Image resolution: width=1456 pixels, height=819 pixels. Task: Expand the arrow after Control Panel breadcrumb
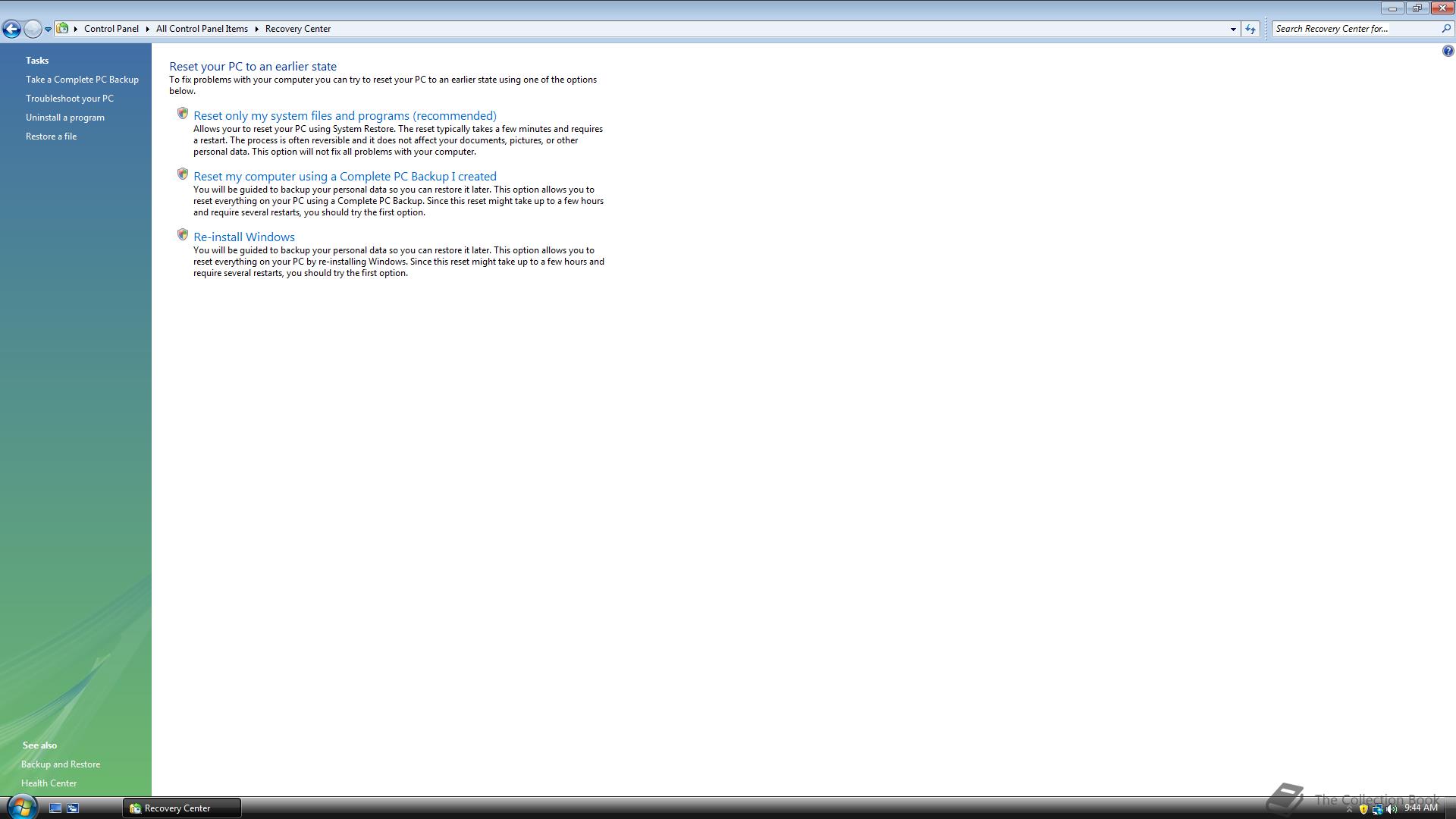[147, 29]
